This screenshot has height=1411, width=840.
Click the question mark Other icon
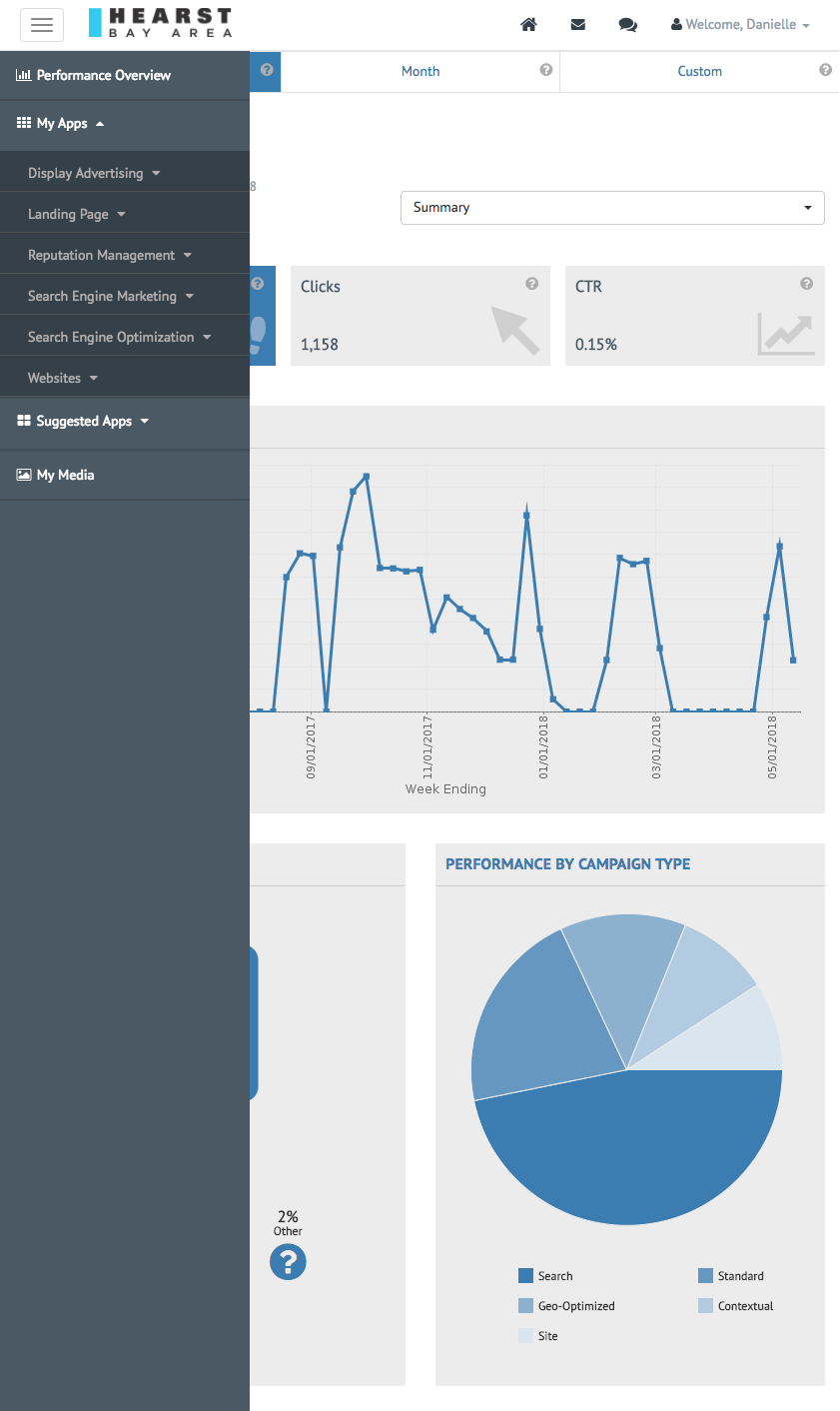(x=288, y=1262)
